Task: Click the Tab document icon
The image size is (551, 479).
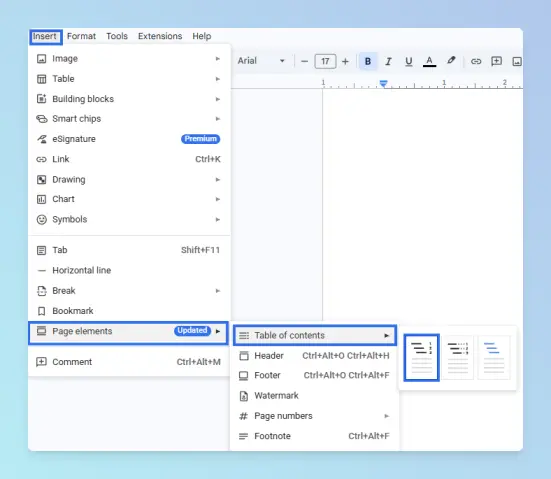Action: click(x=41, y=250)
